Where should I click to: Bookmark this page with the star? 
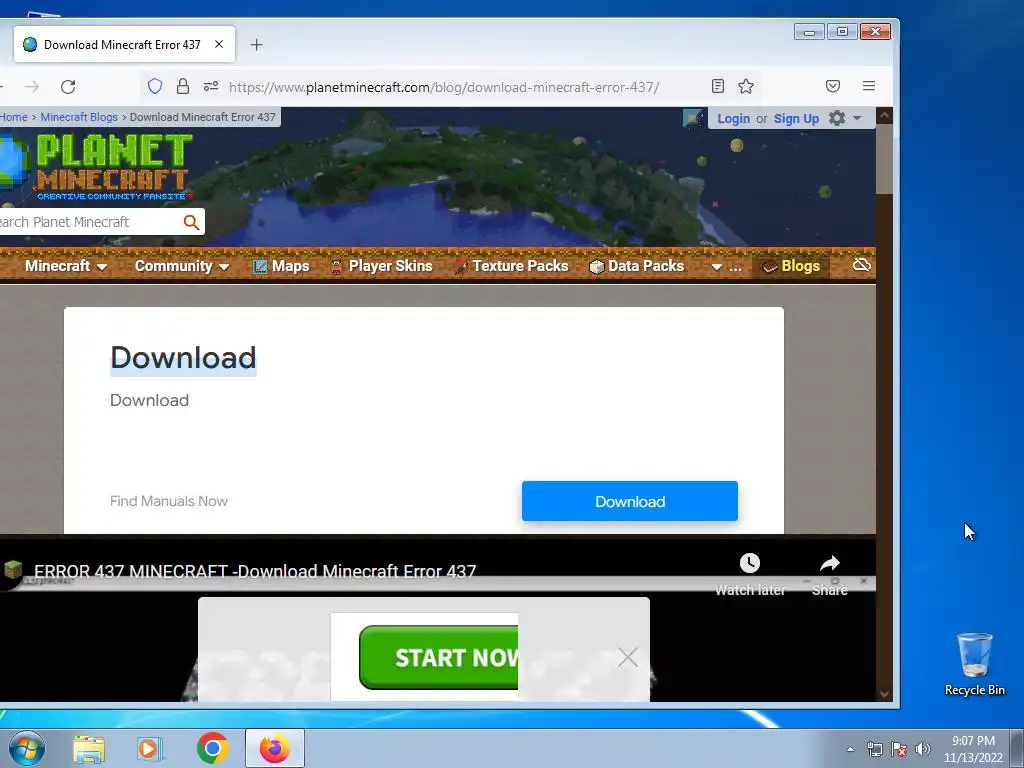746,86
